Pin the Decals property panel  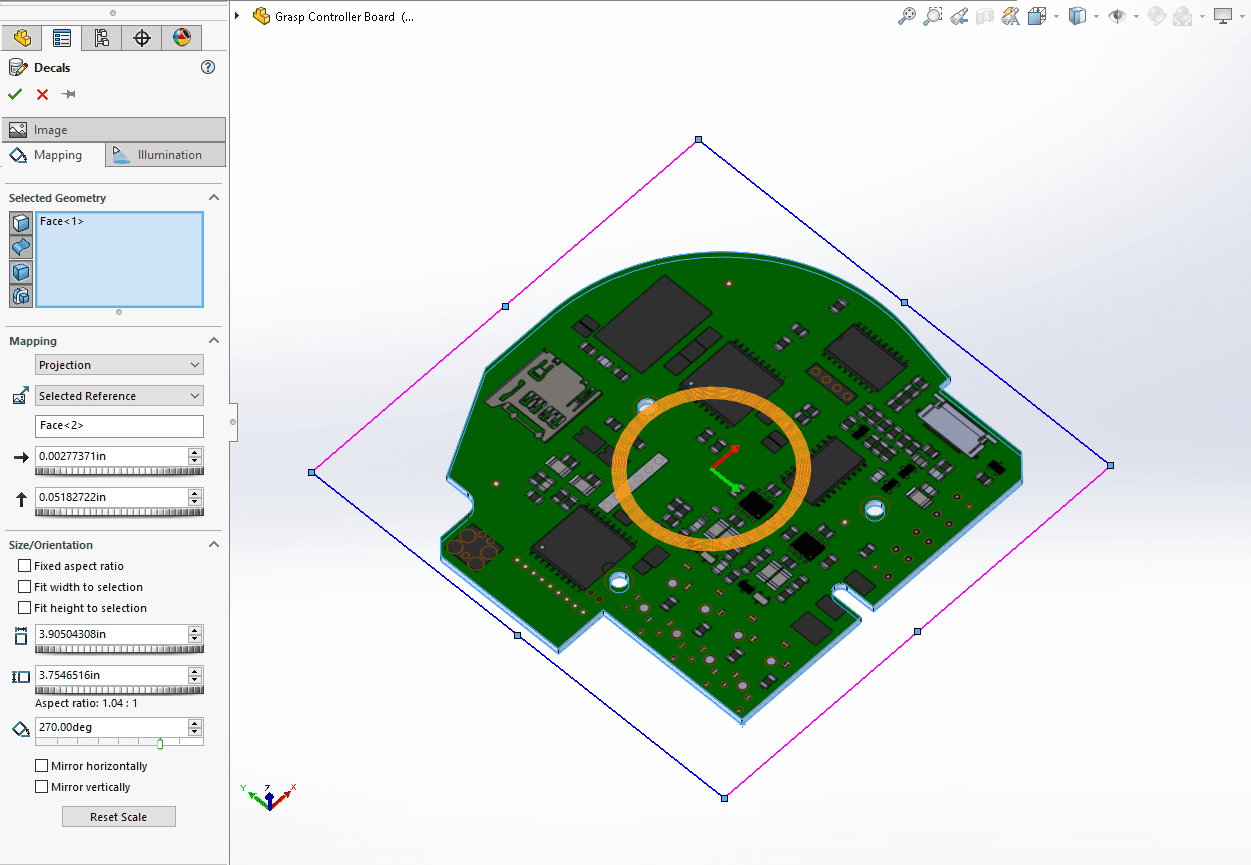pyautogui.click(x=68, y=94)
